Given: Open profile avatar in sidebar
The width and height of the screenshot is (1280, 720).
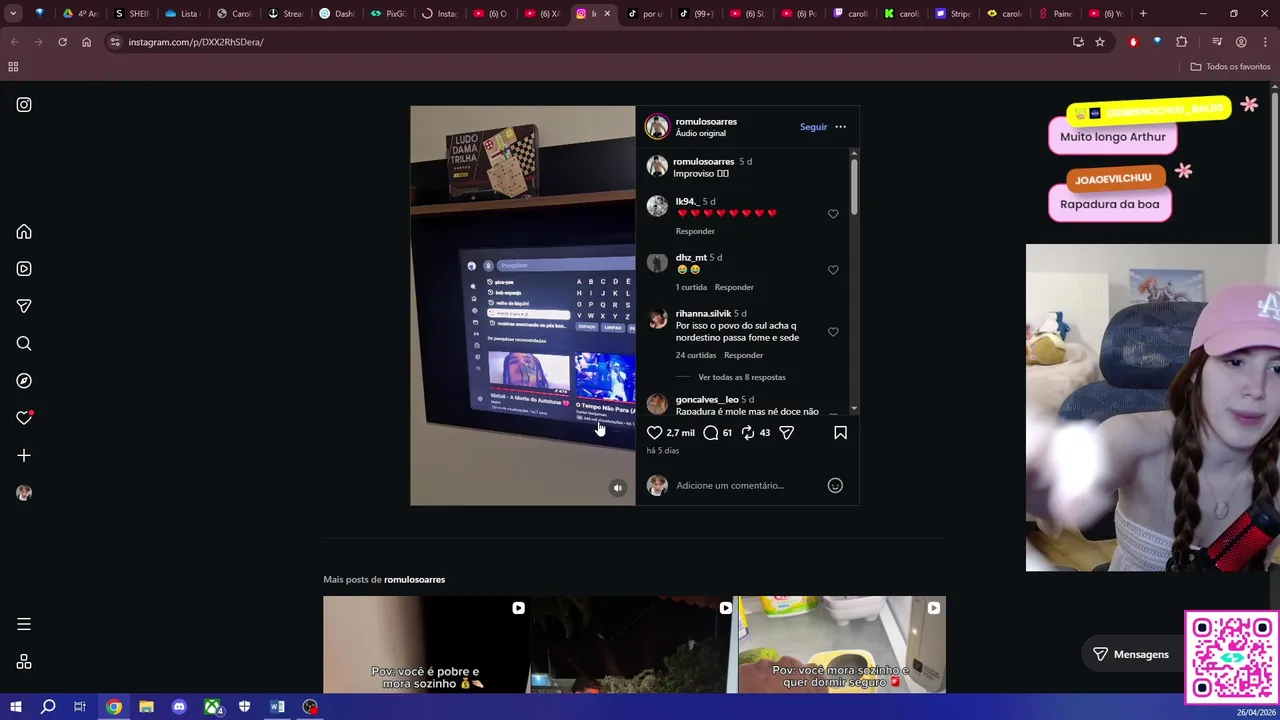Looking at the screenshot, I should click(24, 493).
